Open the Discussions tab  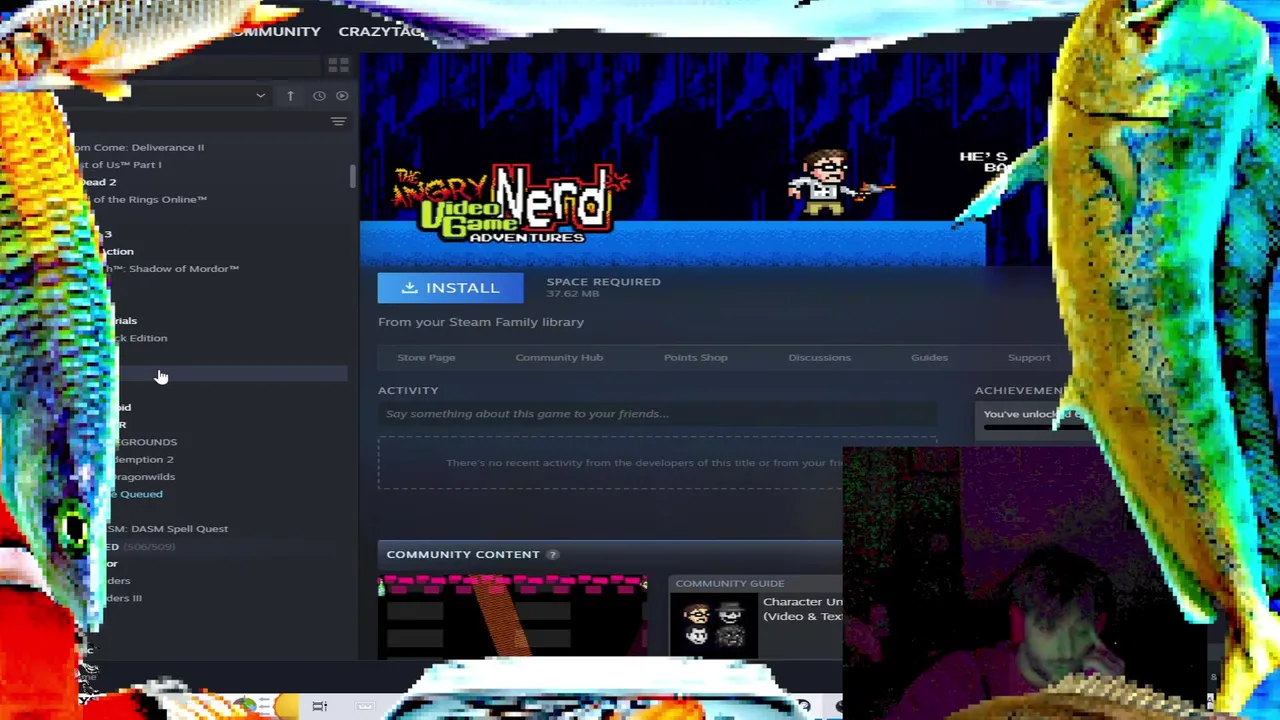point(819,357)
